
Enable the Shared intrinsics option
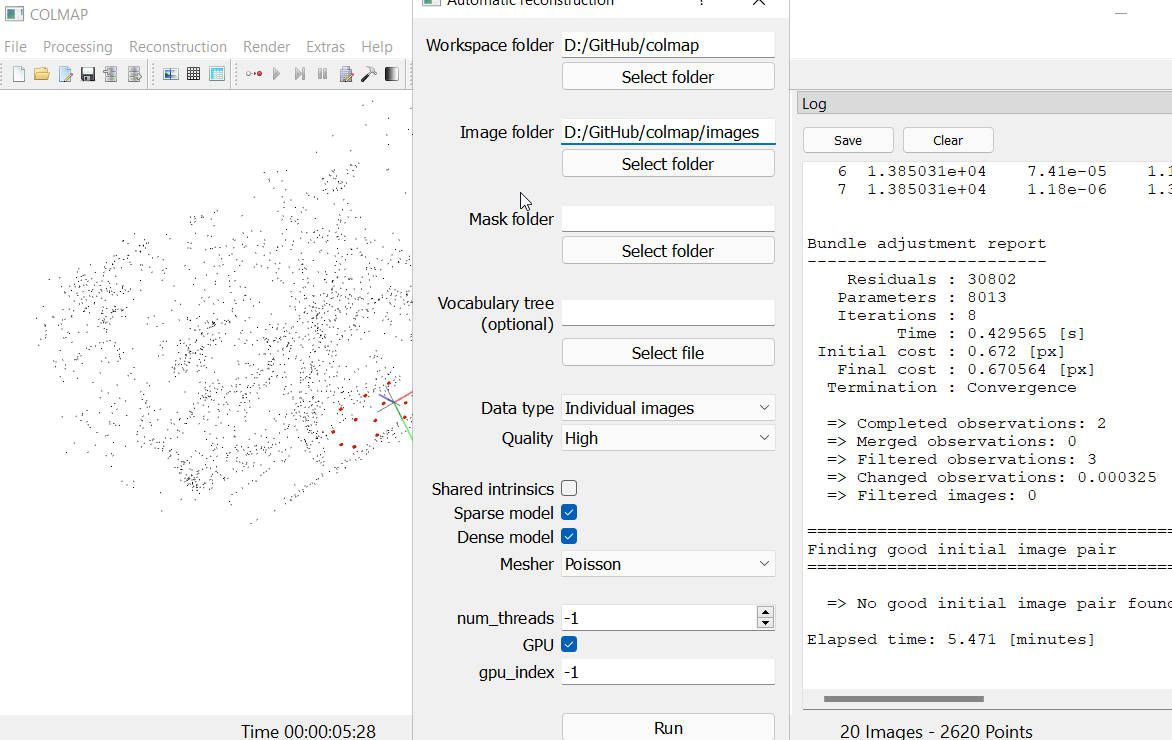coord(568,487)
